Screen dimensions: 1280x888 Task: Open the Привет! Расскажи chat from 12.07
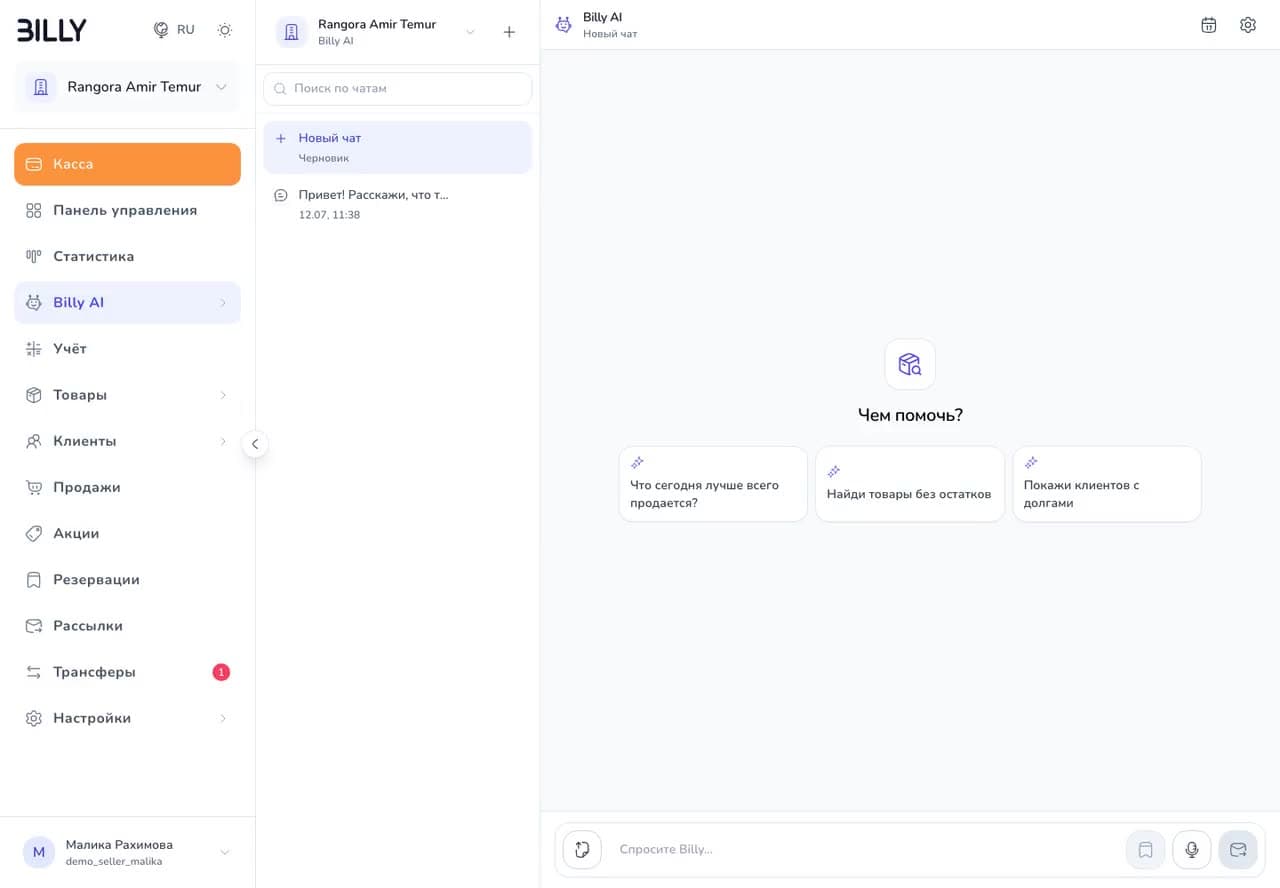tap(398, 204)
